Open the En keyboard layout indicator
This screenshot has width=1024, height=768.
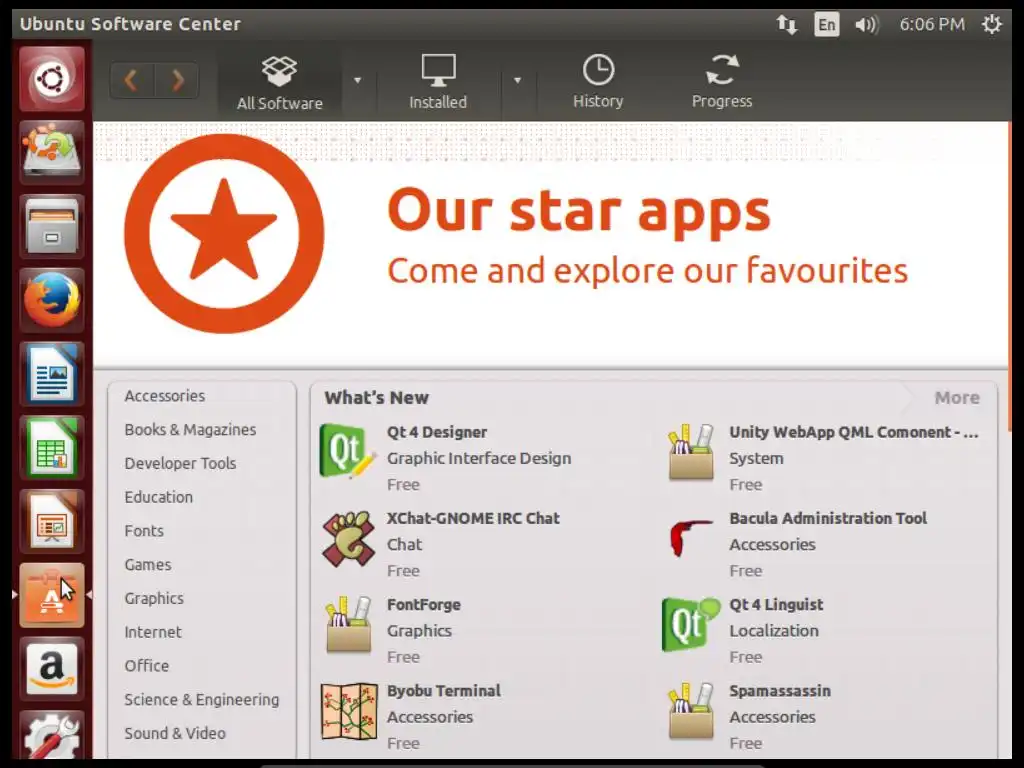[x=827, y=25]
